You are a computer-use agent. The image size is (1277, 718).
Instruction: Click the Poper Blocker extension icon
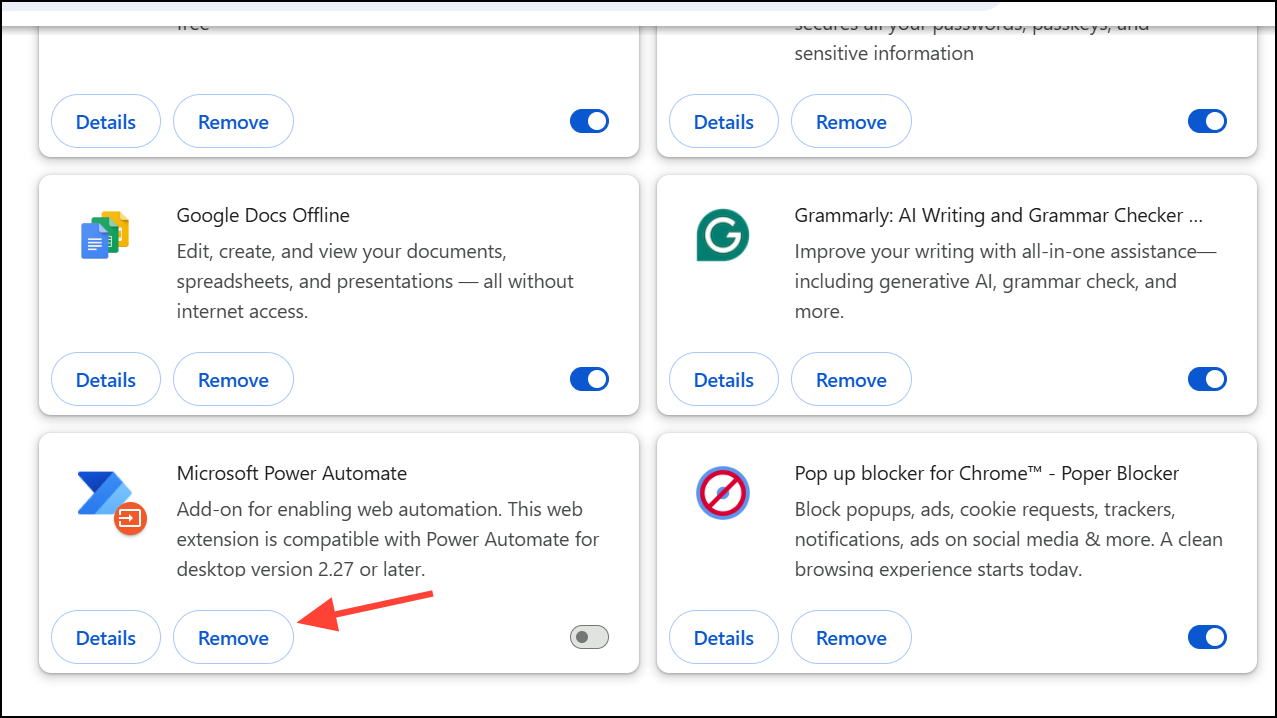[722, 493]
